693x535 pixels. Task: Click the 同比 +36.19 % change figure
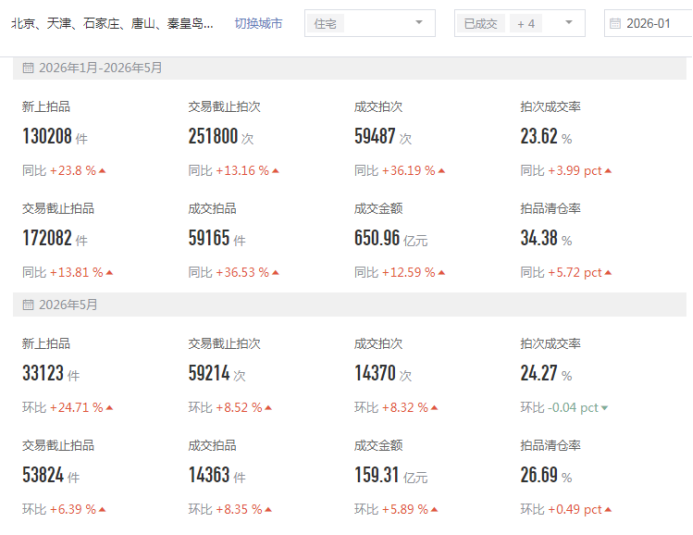(x=400, y=171)
